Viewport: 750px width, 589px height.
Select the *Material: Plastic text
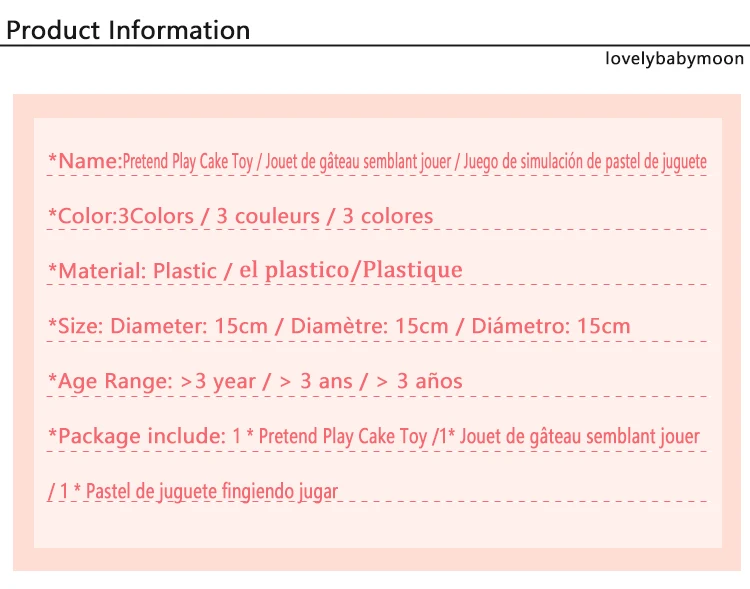[132, 271]
